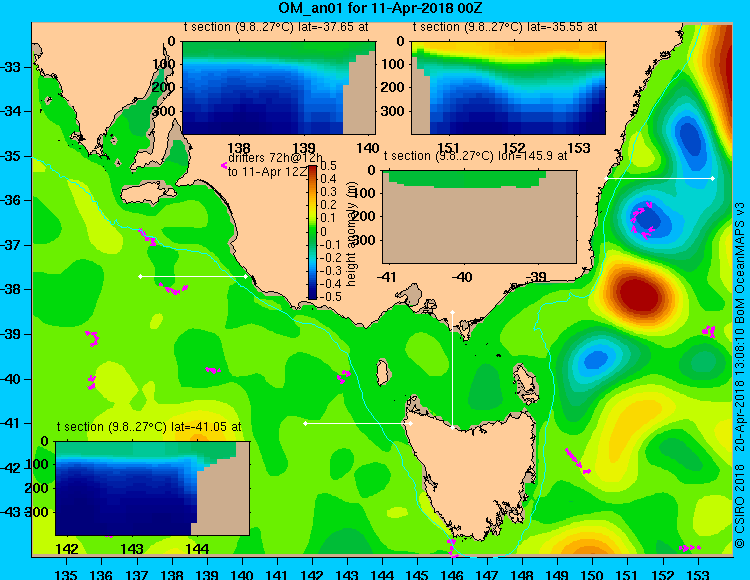750x580 pixels.
Task: Click the 't section lat=-37.65' inset heading
Action: (x=276, y=27)
